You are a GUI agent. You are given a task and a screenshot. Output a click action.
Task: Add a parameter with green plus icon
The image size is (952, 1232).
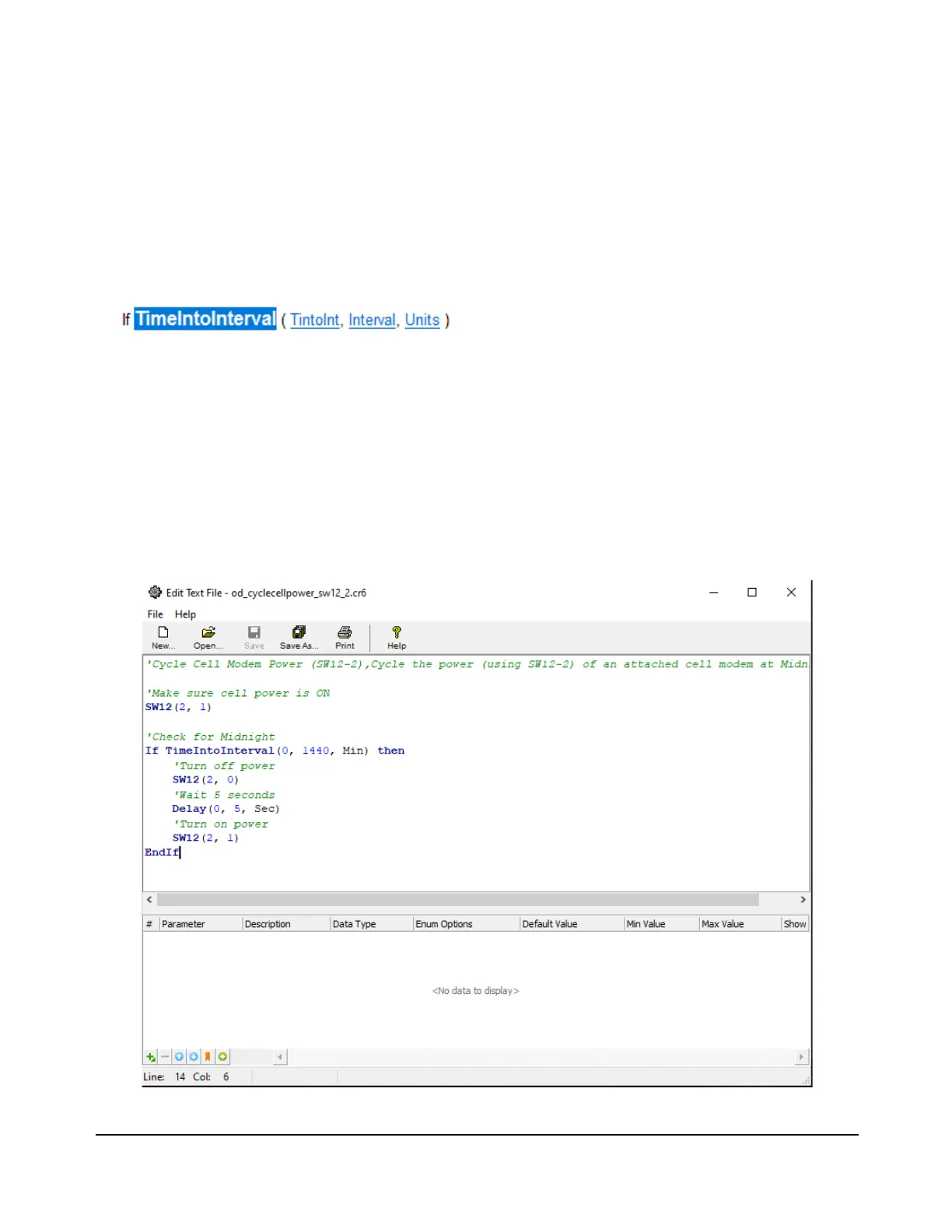pos(151,1057)
